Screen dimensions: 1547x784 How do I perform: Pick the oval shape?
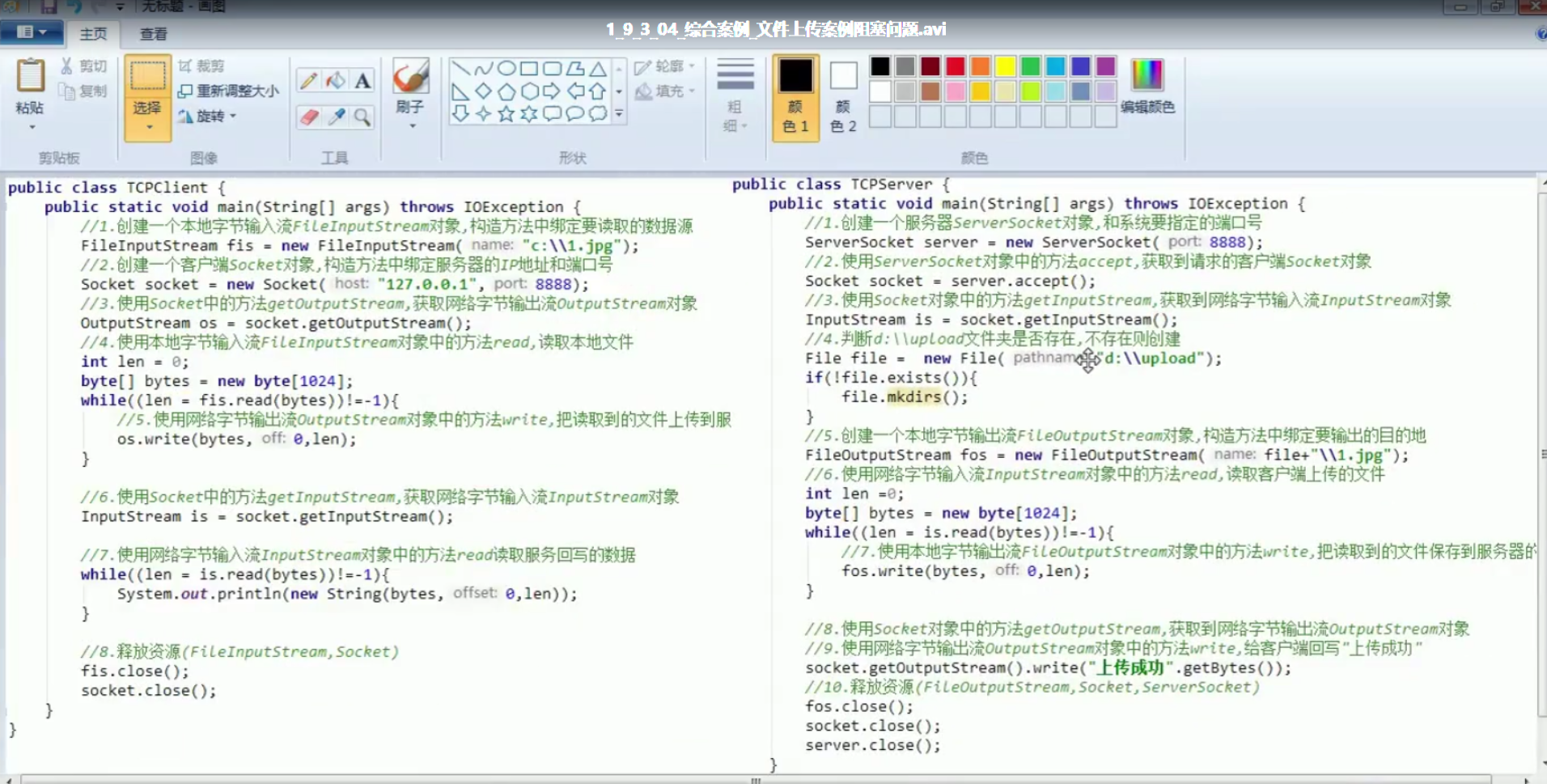coord(506,68)
